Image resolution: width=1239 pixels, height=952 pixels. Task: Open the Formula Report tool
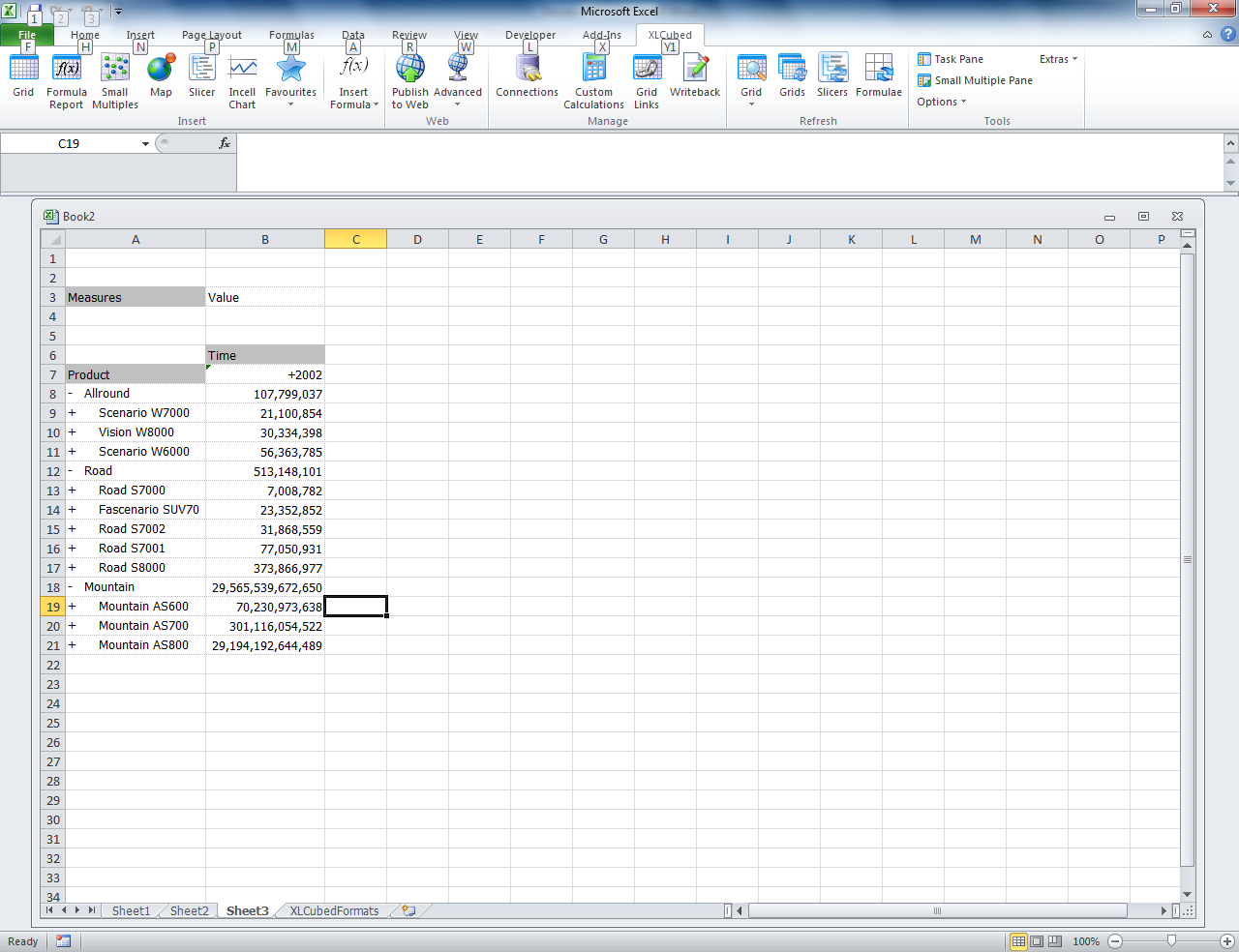pos(67,81)
